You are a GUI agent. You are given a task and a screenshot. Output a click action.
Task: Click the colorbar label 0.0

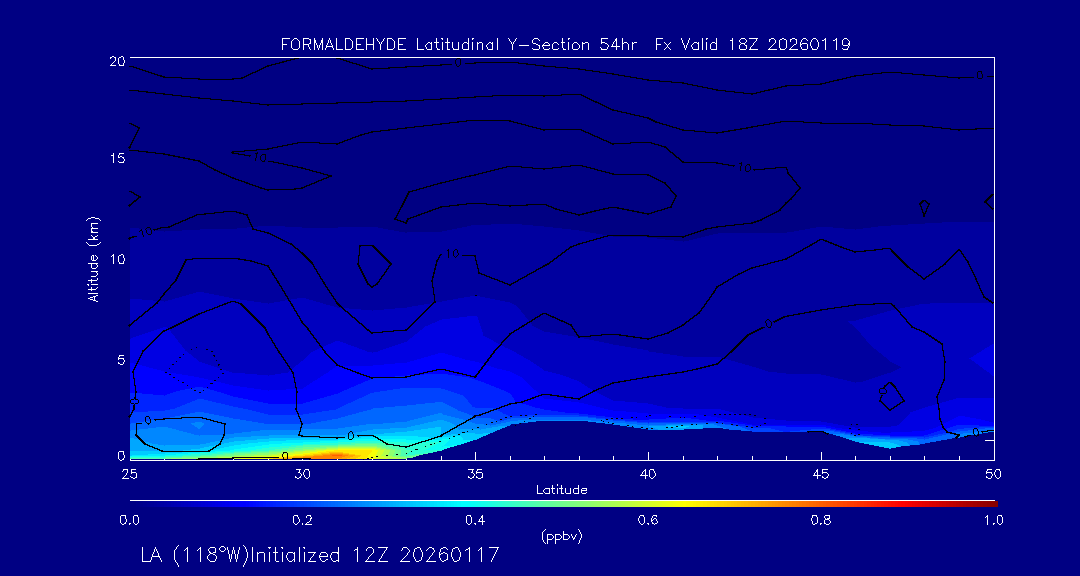point(129,521)
